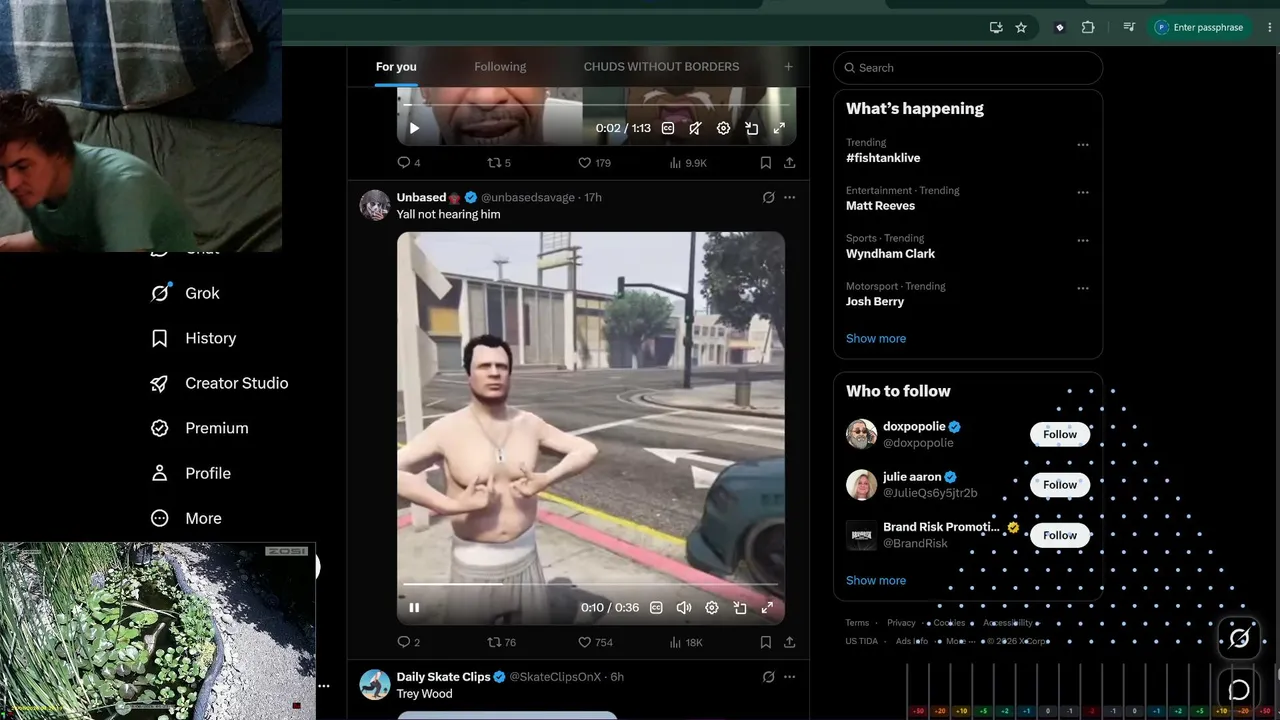
Task: View analytics of the 18K views post
Action: pyautogui.click(x=686, y=642)
